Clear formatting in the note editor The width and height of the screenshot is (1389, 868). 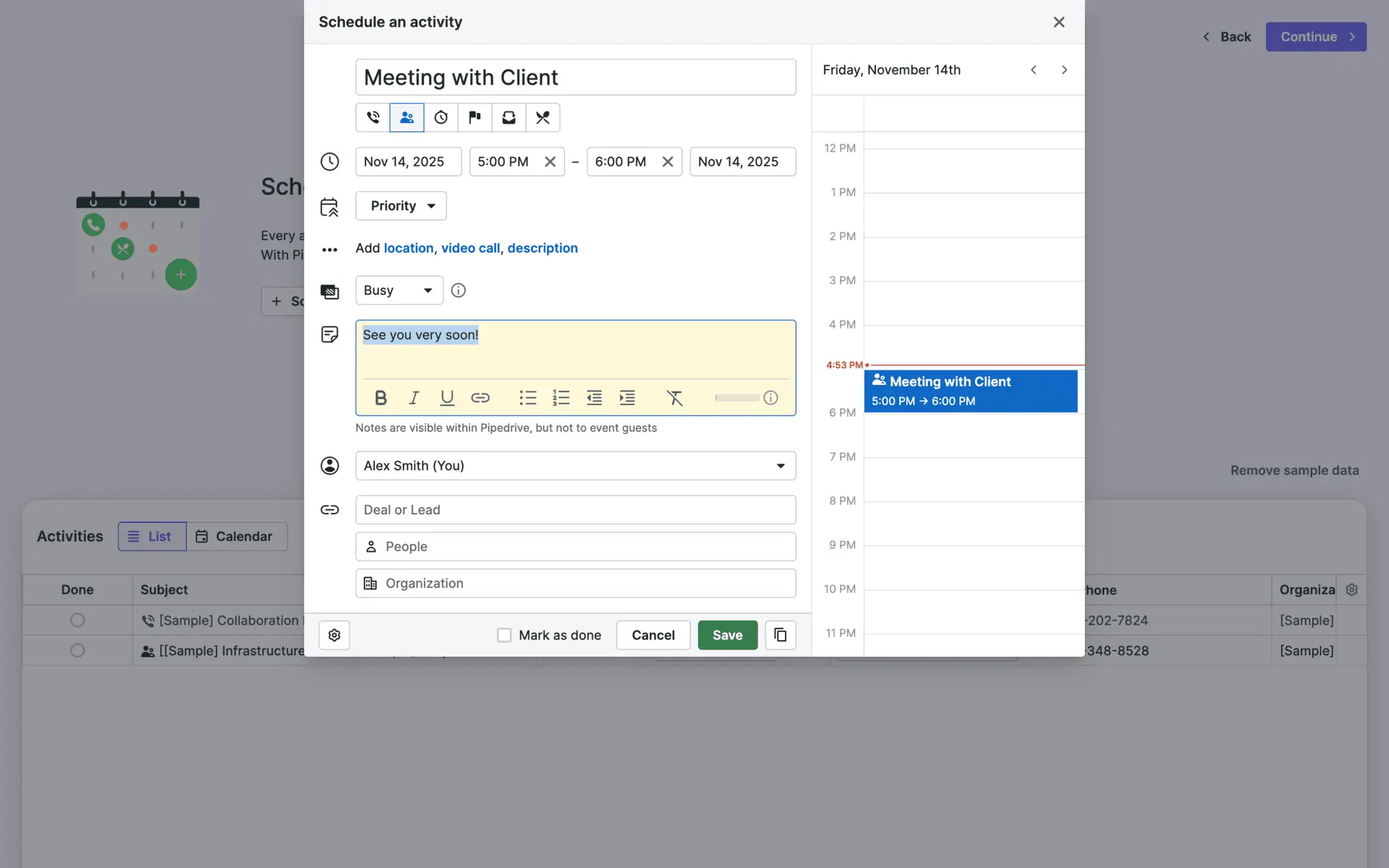(674, 398)
